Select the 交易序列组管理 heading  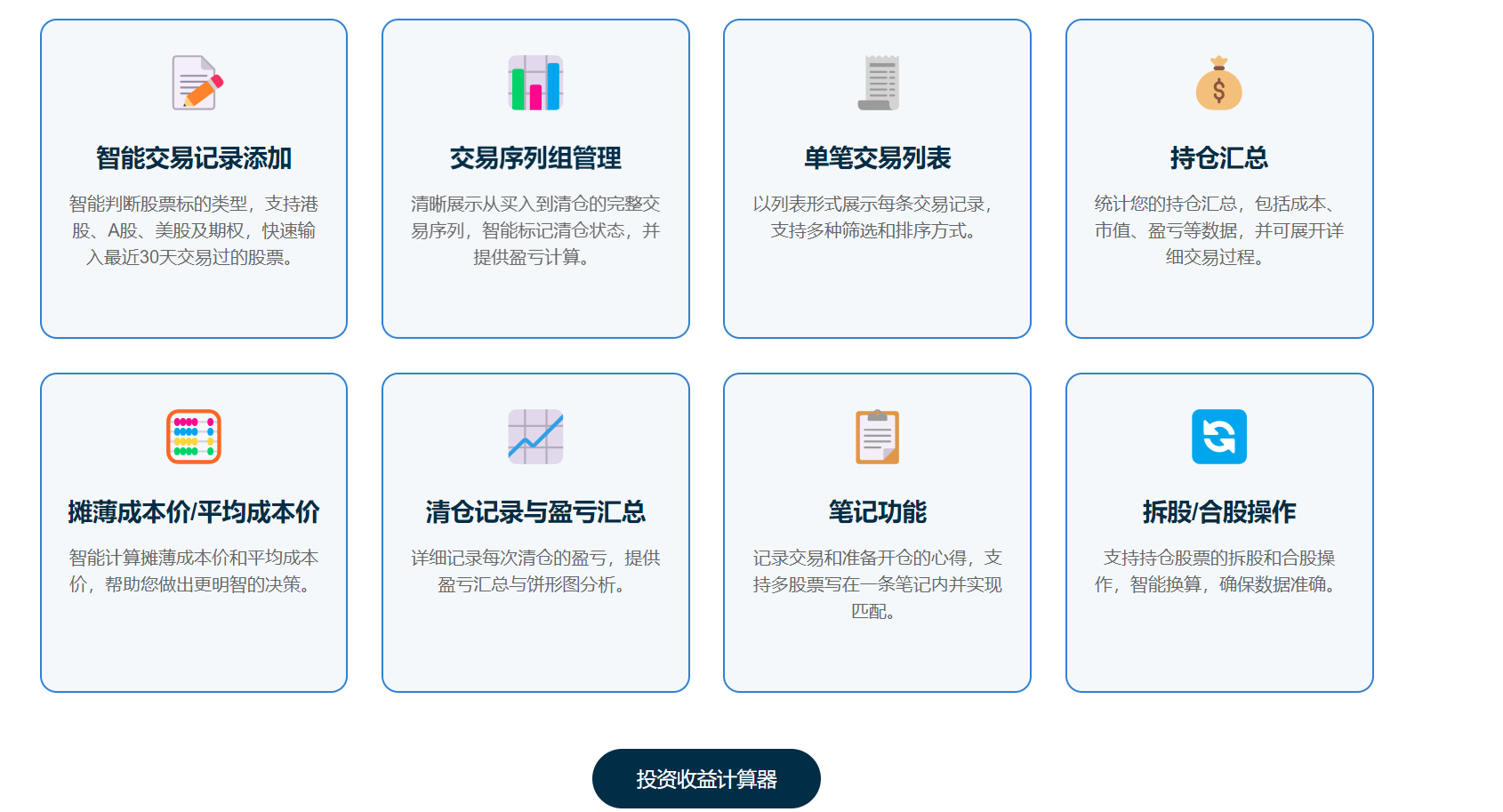click(x=535, y=158)
